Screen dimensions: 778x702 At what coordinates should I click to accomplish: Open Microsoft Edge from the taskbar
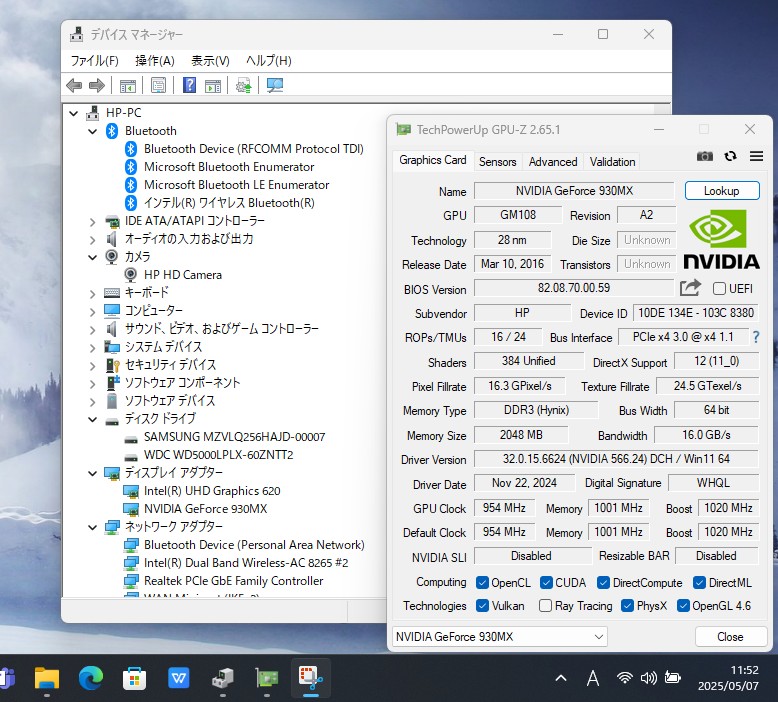[90, 678]
